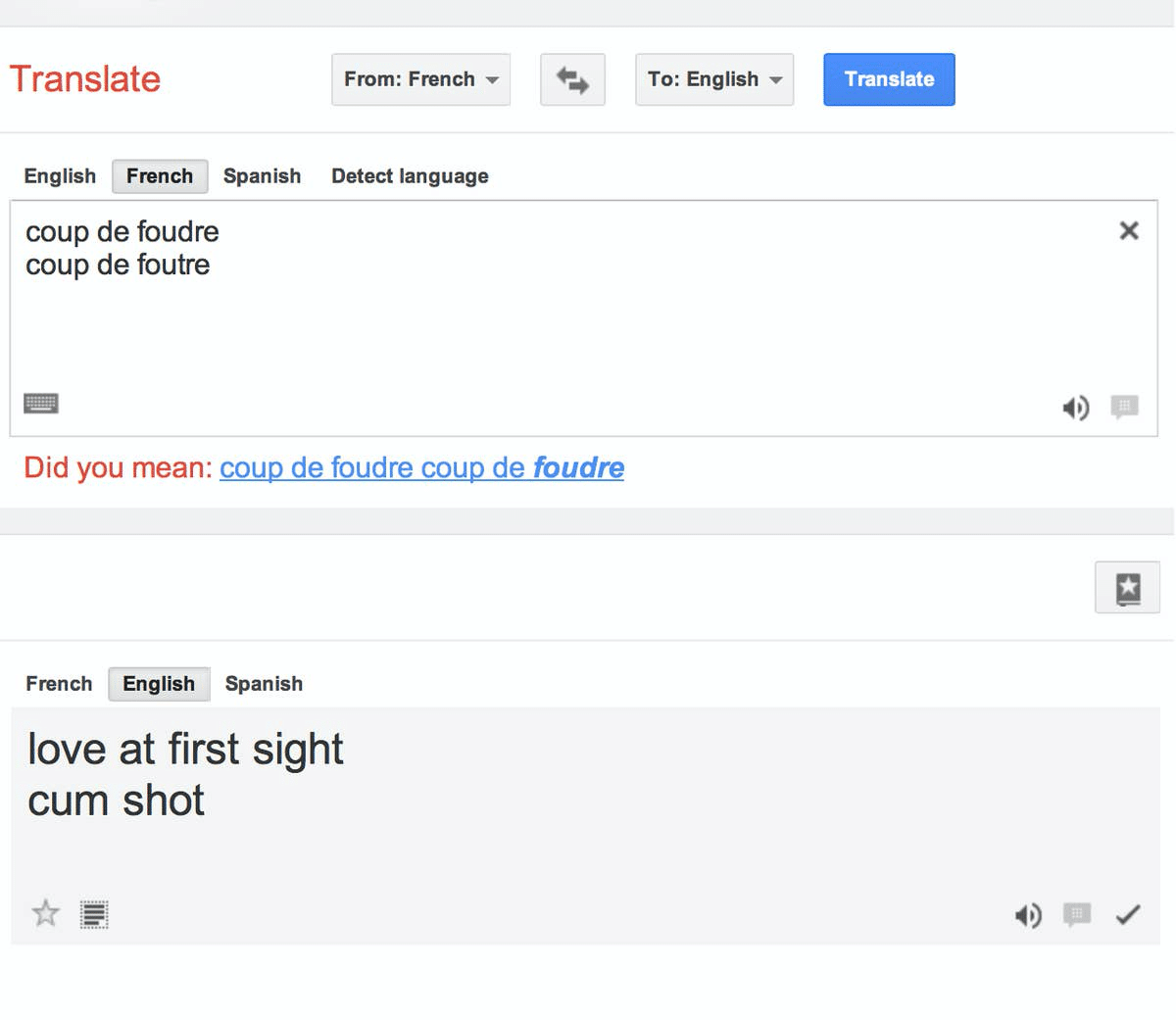Open the Phrasebook star book icon

1127,588
